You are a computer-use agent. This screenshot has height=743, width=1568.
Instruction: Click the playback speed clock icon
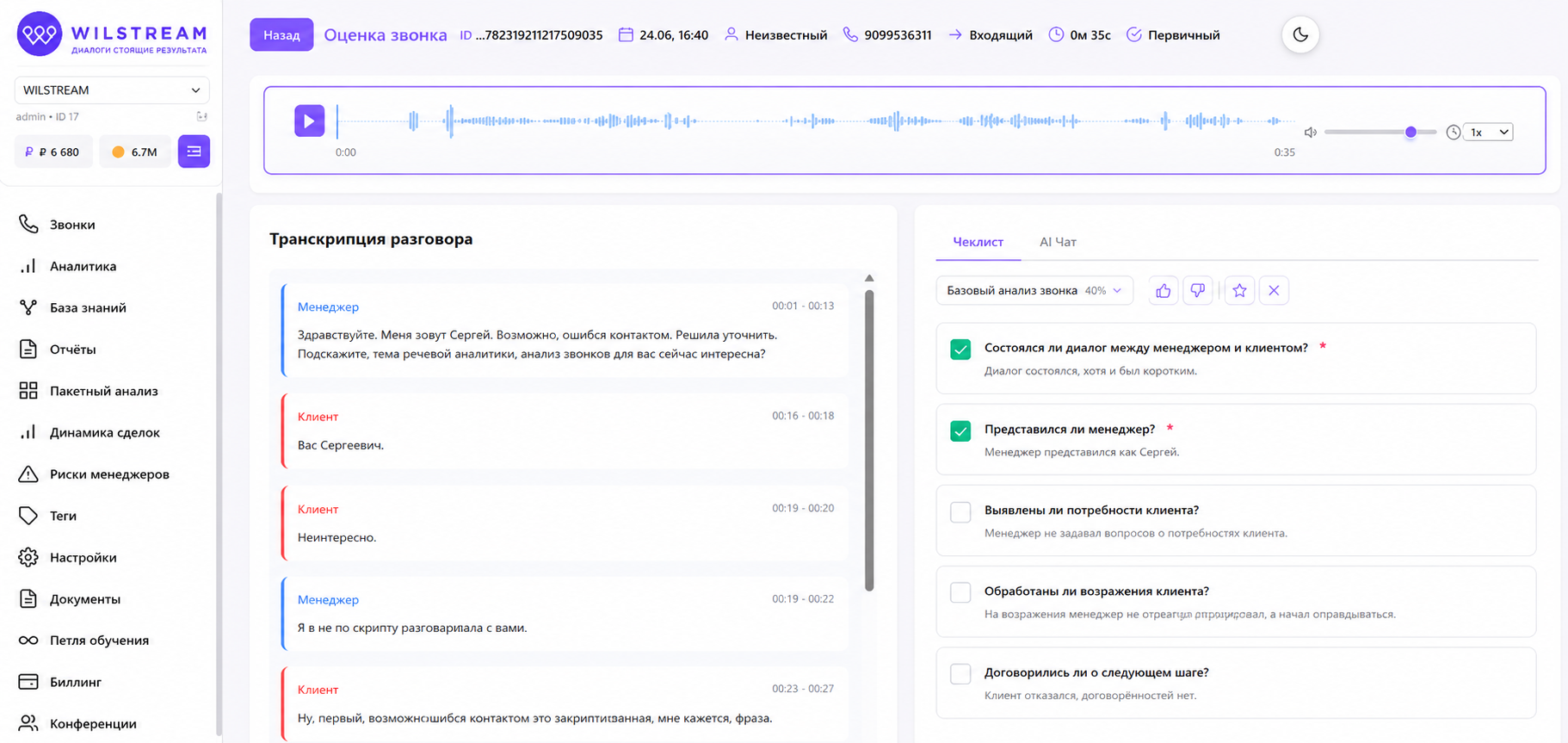[1453, 132]
